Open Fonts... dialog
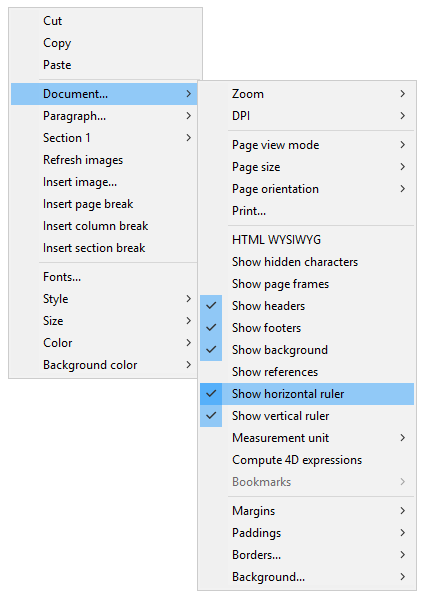The width and height of the screenshot is (424, 601). 104,277
